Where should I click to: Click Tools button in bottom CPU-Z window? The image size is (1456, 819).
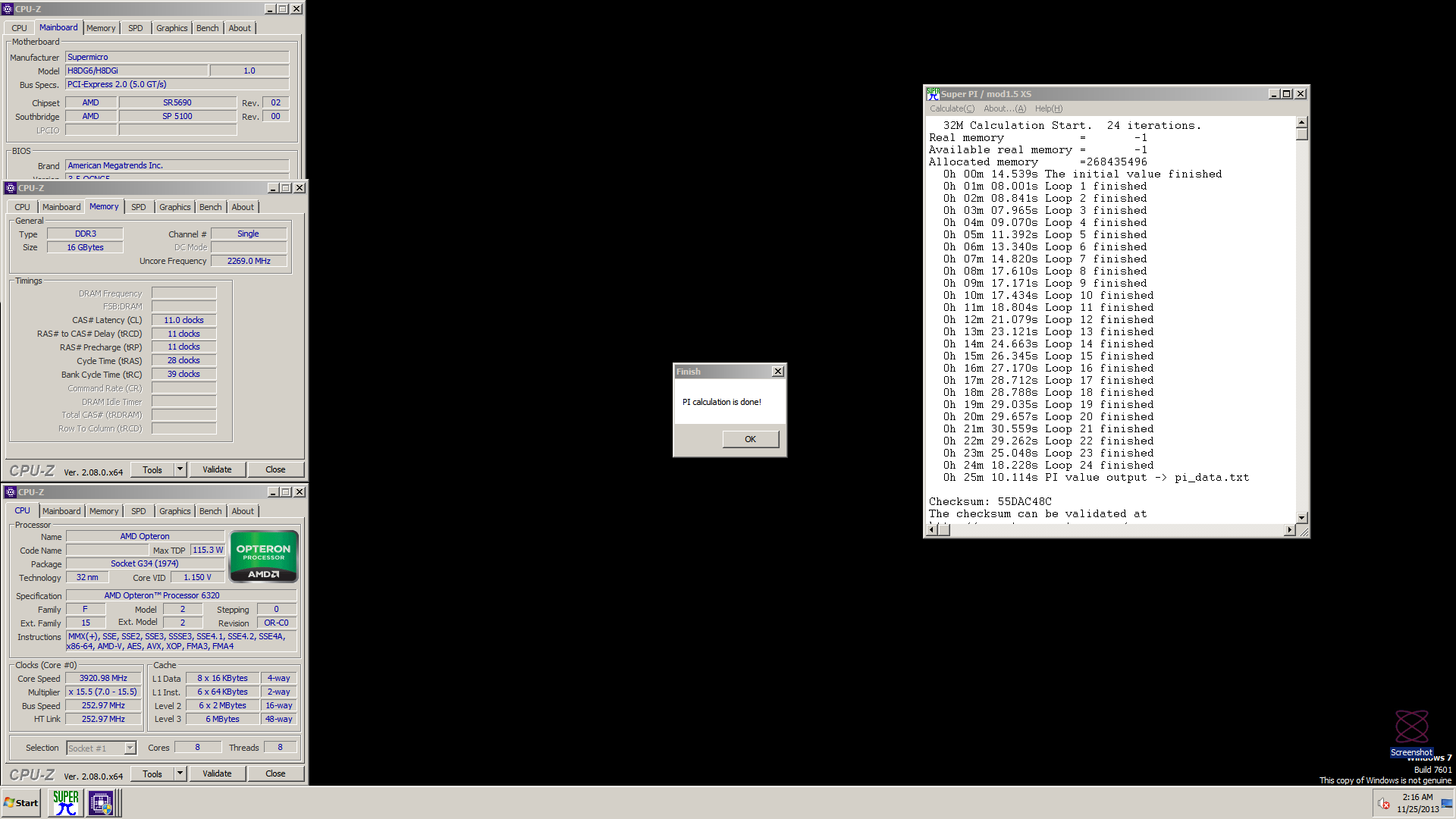pyautogui.click(x=152, y=773)
